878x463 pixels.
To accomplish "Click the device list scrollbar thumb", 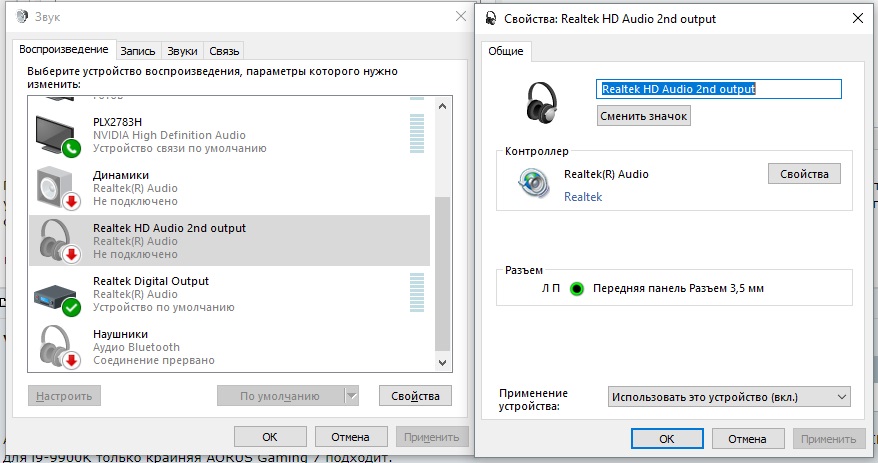I will [x=442, y=274].
